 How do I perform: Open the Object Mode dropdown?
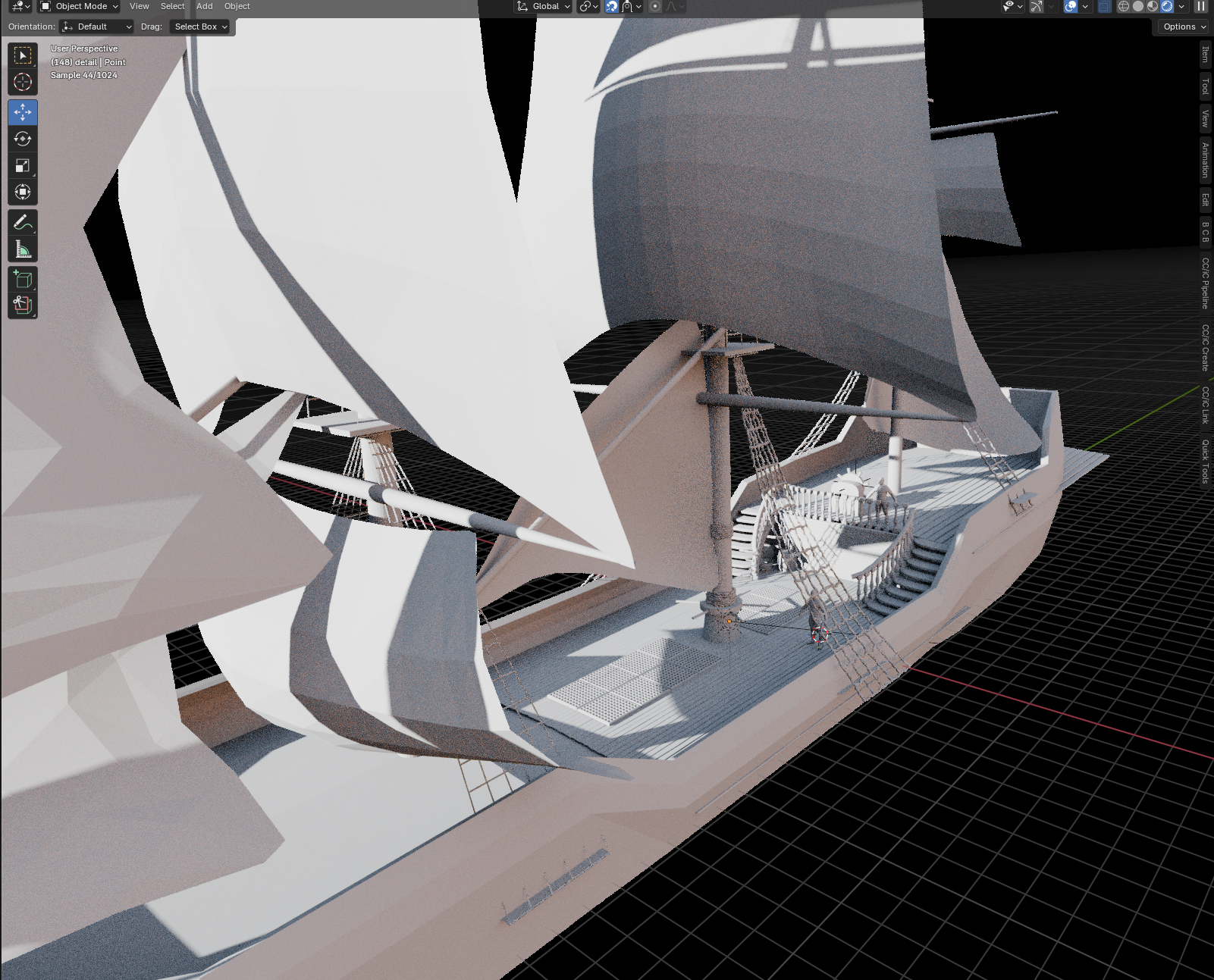click(x=80, y=7)
